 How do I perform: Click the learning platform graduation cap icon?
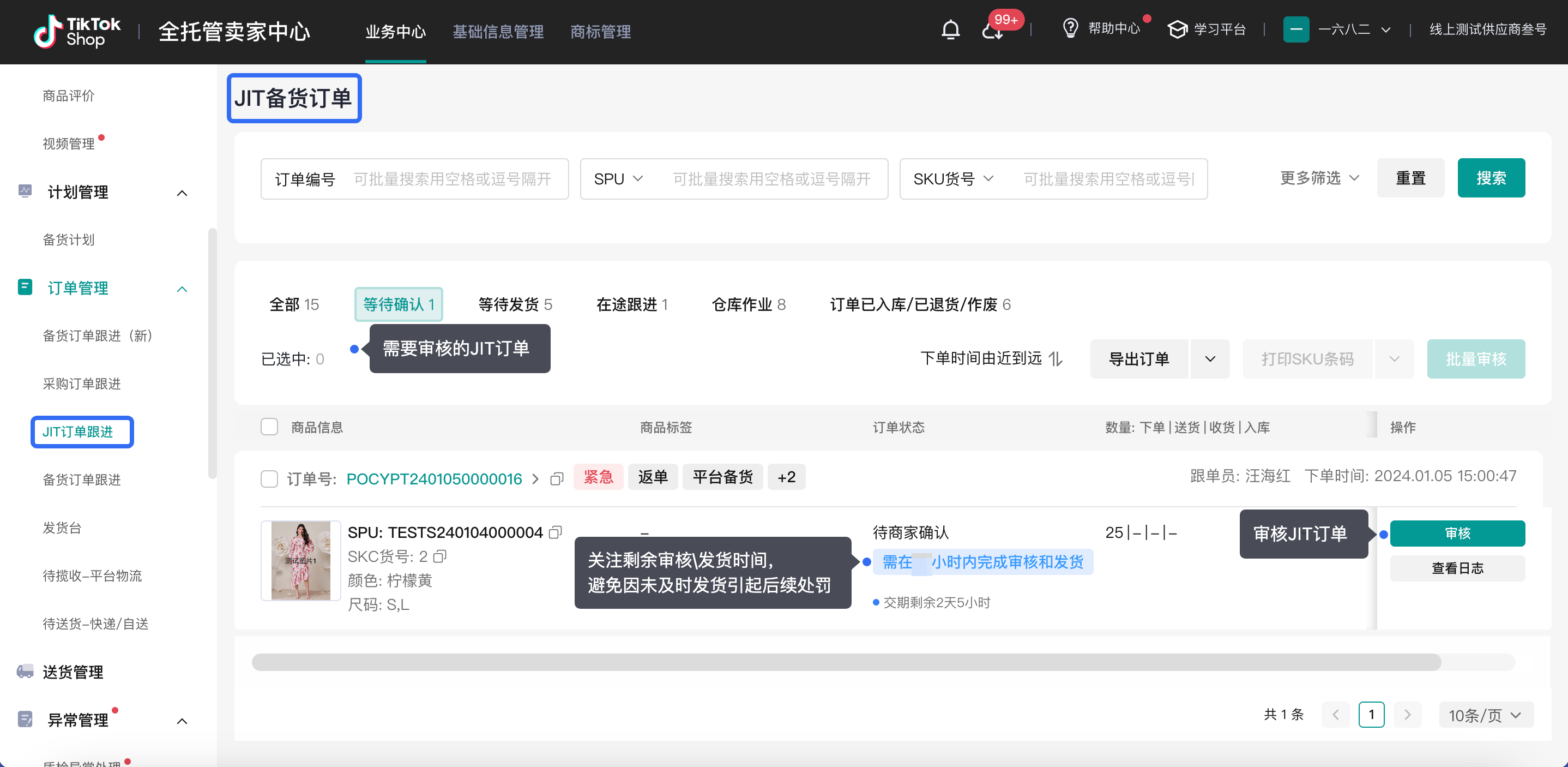click(1177, 29)
